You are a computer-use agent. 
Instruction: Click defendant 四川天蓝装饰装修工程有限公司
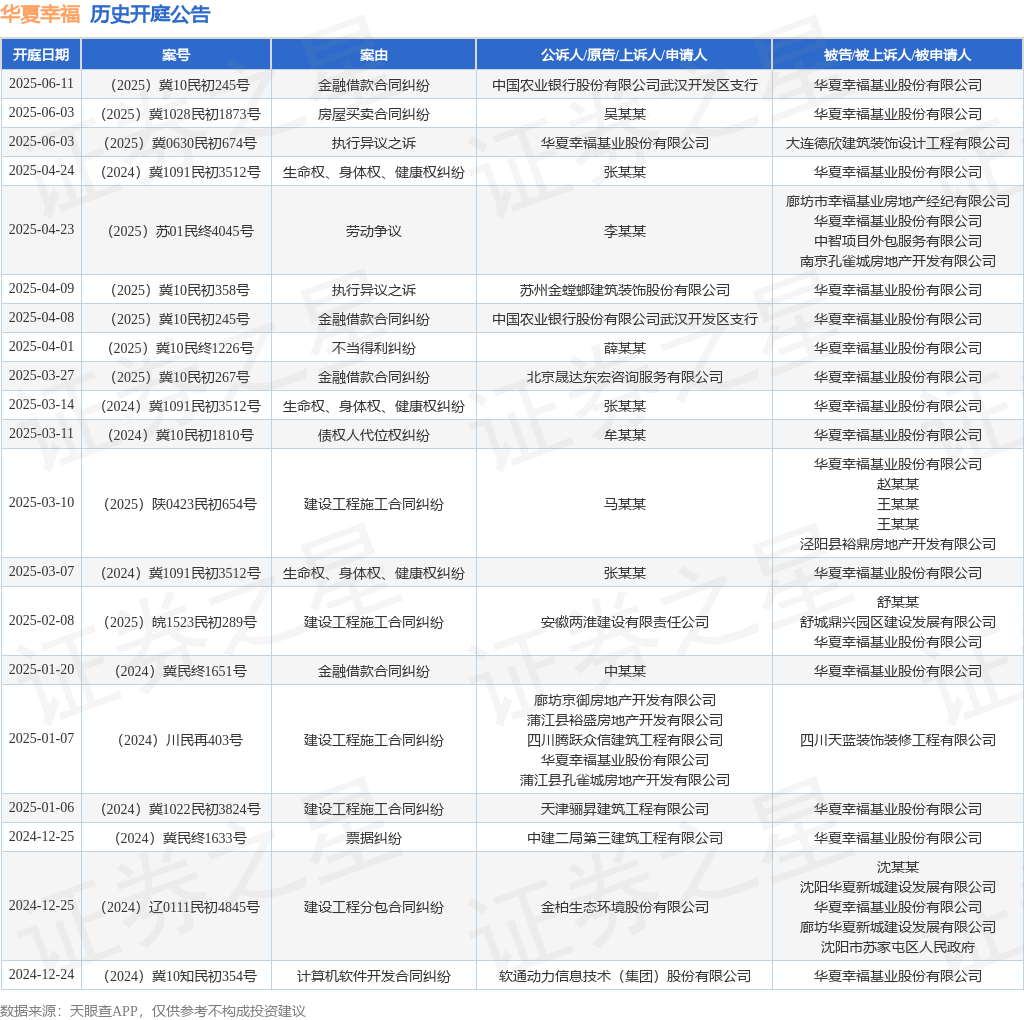point(897,741)
